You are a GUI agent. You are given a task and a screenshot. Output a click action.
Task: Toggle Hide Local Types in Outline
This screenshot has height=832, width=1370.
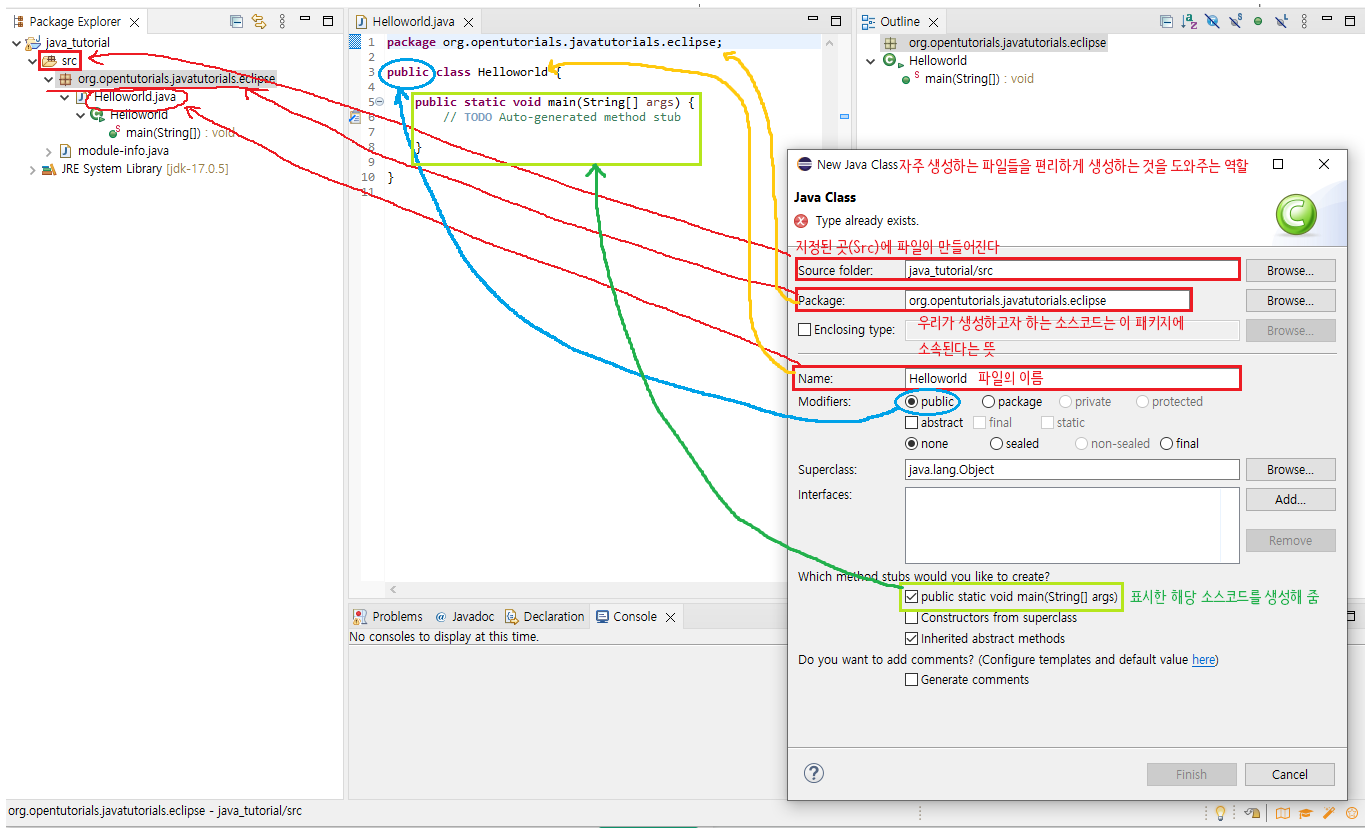coord(1280,21)
